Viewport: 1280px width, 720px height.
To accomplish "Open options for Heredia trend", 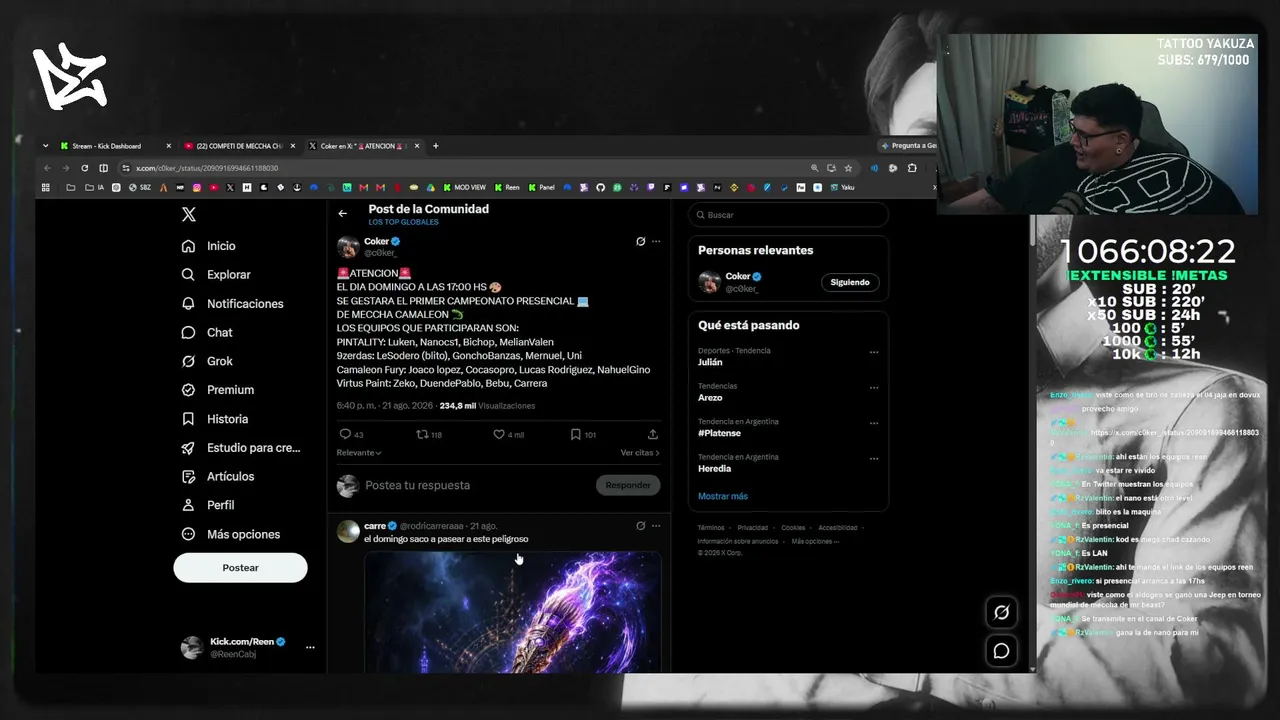I will tap(874, 458).
